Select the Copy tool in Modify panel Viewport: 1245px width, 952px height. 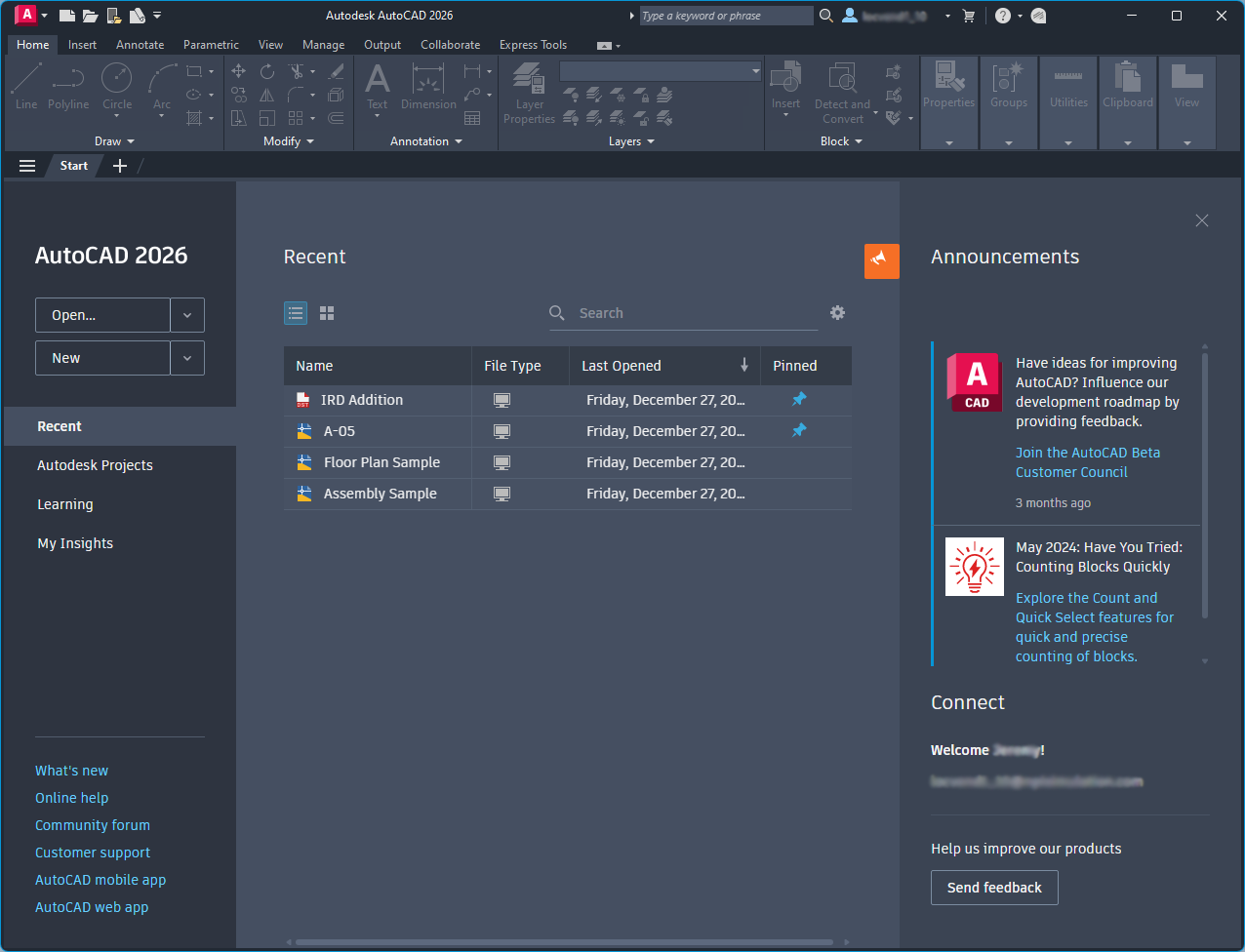(x=239, y=95)
